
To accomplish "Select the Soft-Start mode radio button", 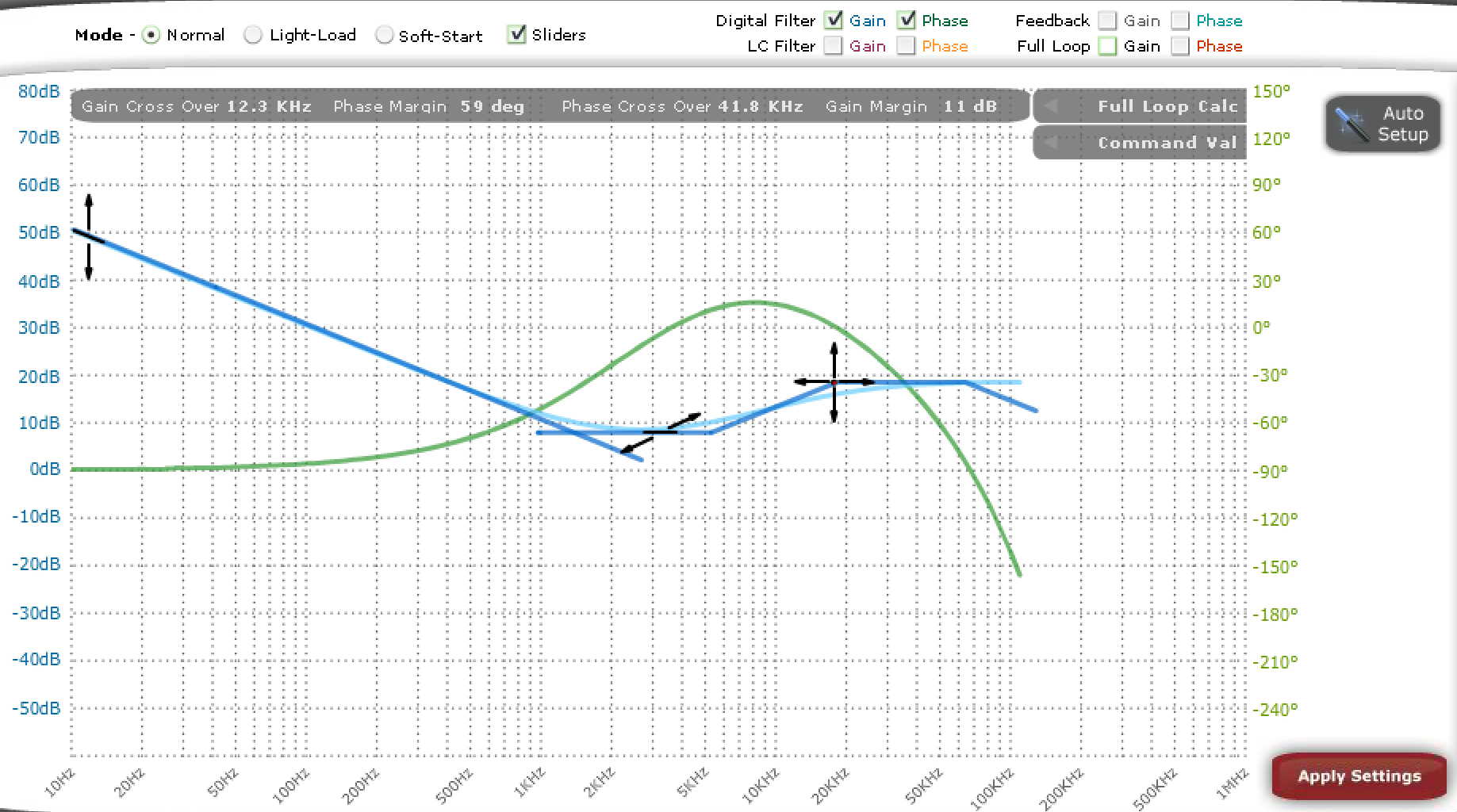I will tap(384, 35).
